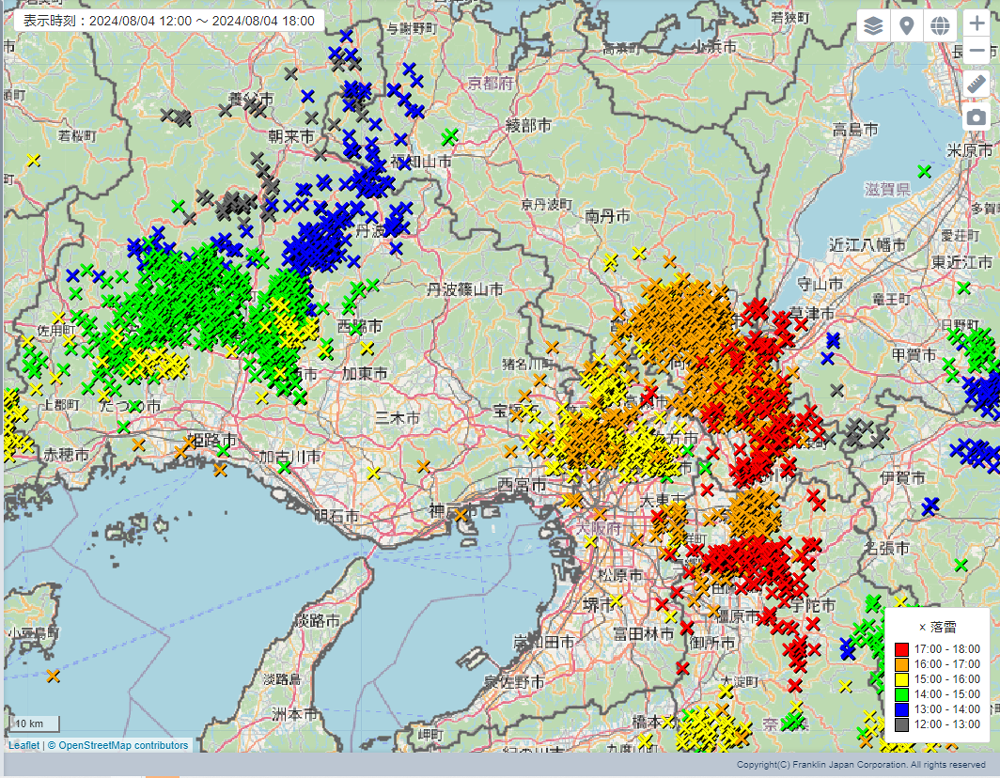Click the gray 12:00 - 13:00 legend swatch
The height and width of the screenshot is (778, 1000).
click(902, 724)
